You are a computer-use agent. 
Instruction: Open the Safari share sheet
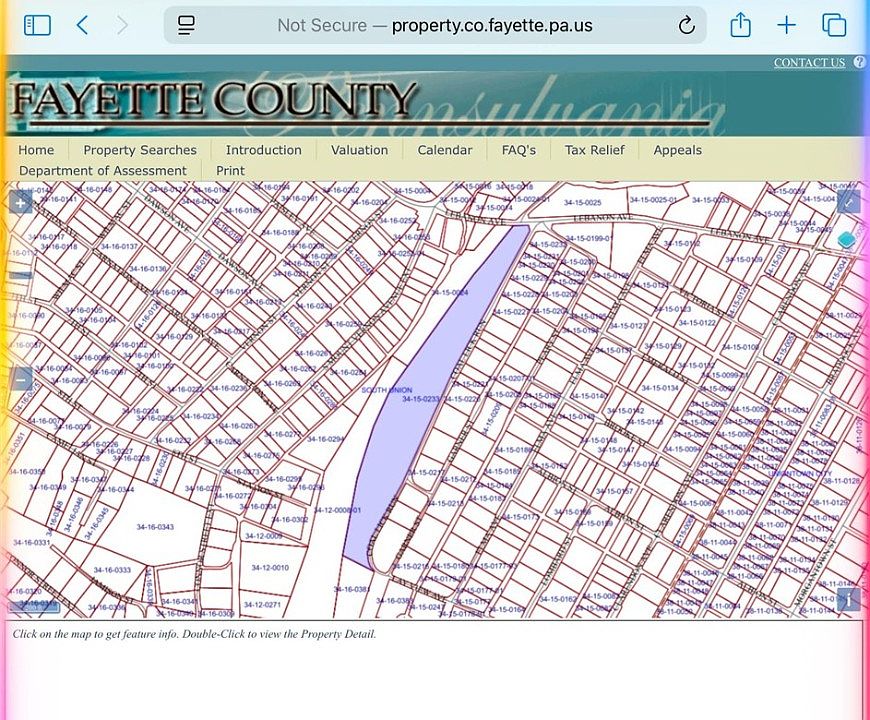740,26
